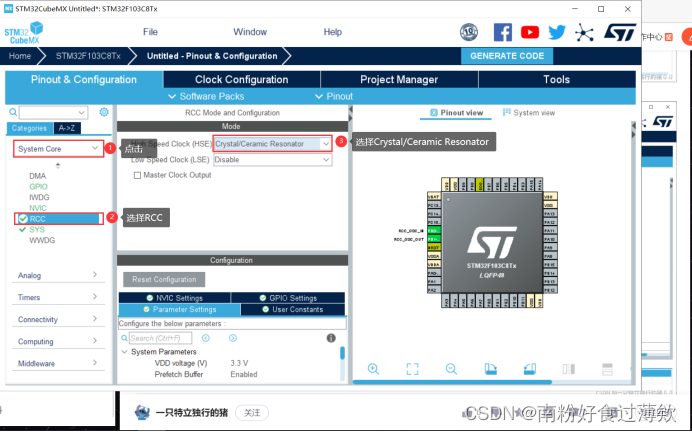Click the STM32F103C8Tx breadcrumb
This screenshot has width=692, height=432.
coord(88,56)
